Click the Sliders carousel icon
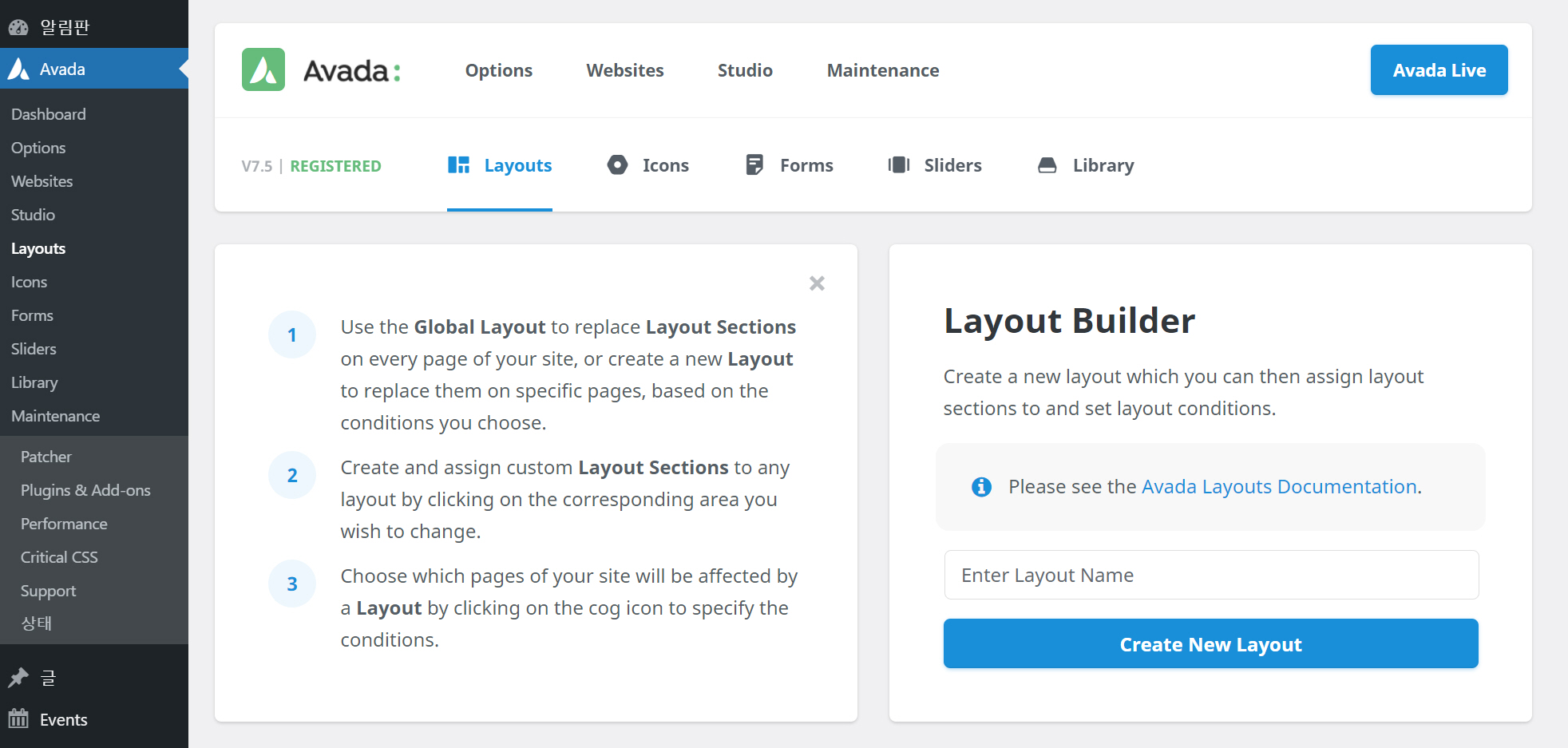1568x748 pixels. click(x=899, y=164)
